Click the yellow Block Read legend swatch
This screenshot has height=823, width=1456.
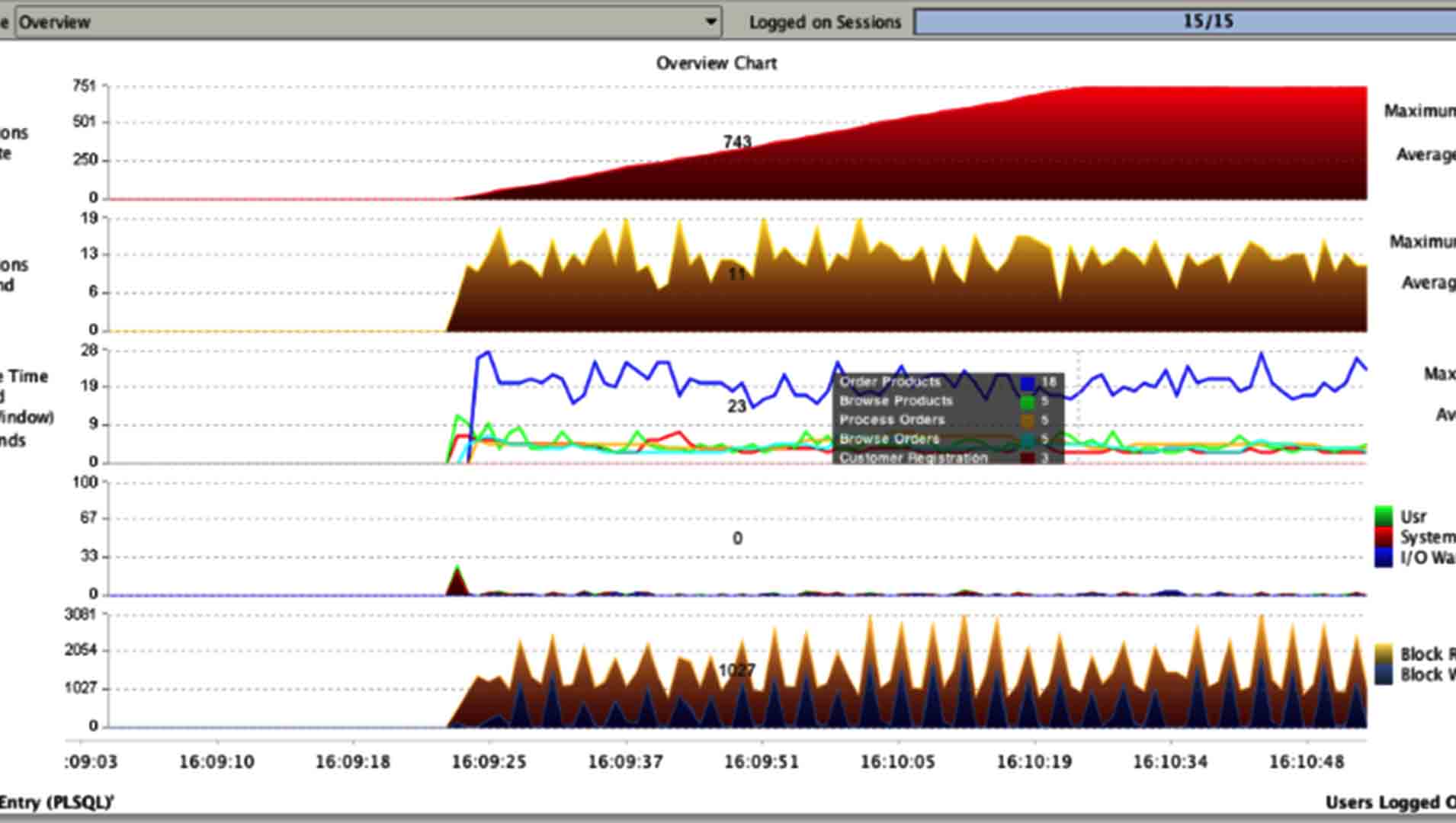click(1384, 655)
